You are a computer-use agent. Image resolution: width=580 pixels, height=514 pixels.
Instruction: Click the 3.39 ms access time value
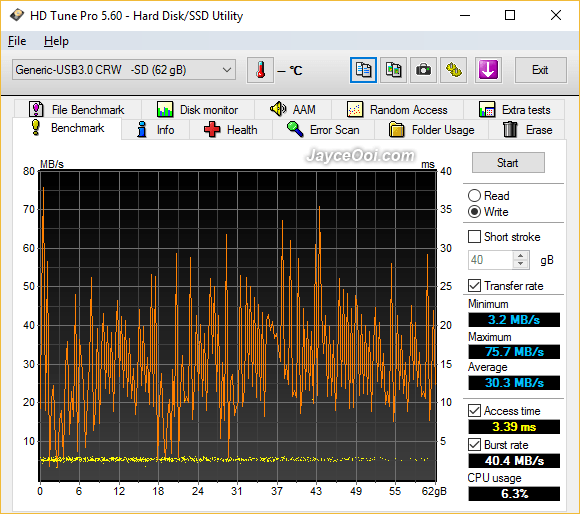(514, 427)
